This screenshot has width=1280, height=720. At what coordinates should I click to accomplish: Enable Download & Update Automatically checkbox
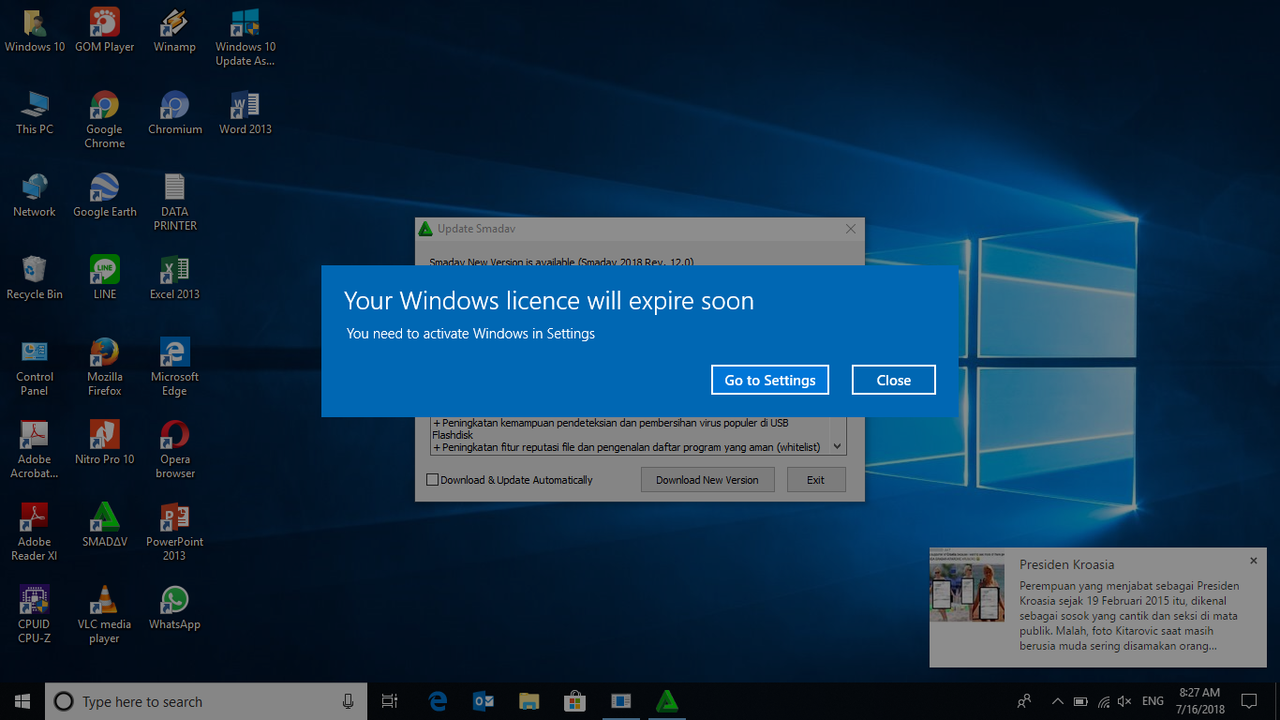[433, 480]
